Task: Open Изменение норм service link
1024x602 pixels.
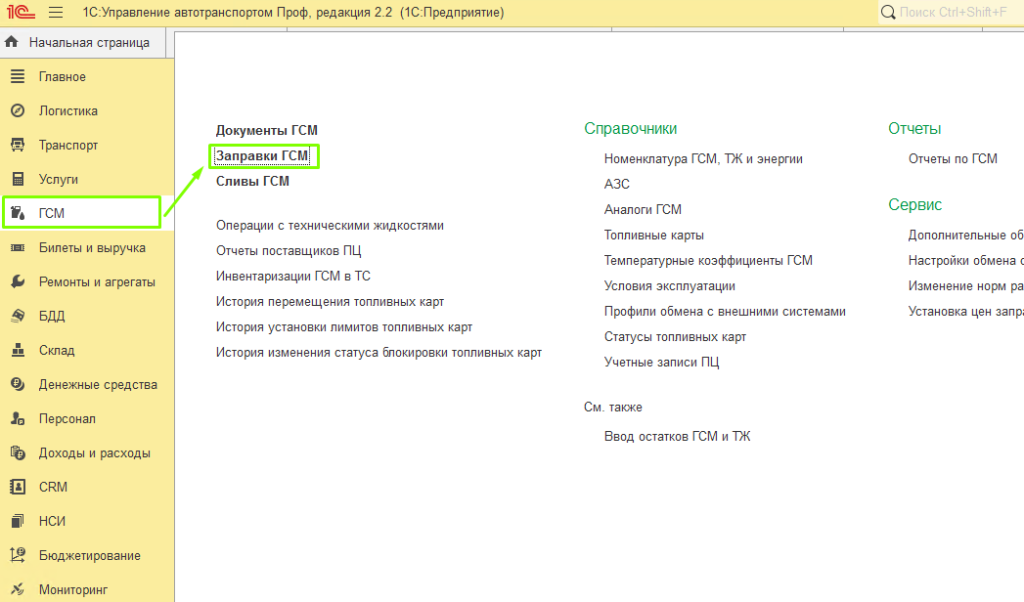Action: click(966, 286)
